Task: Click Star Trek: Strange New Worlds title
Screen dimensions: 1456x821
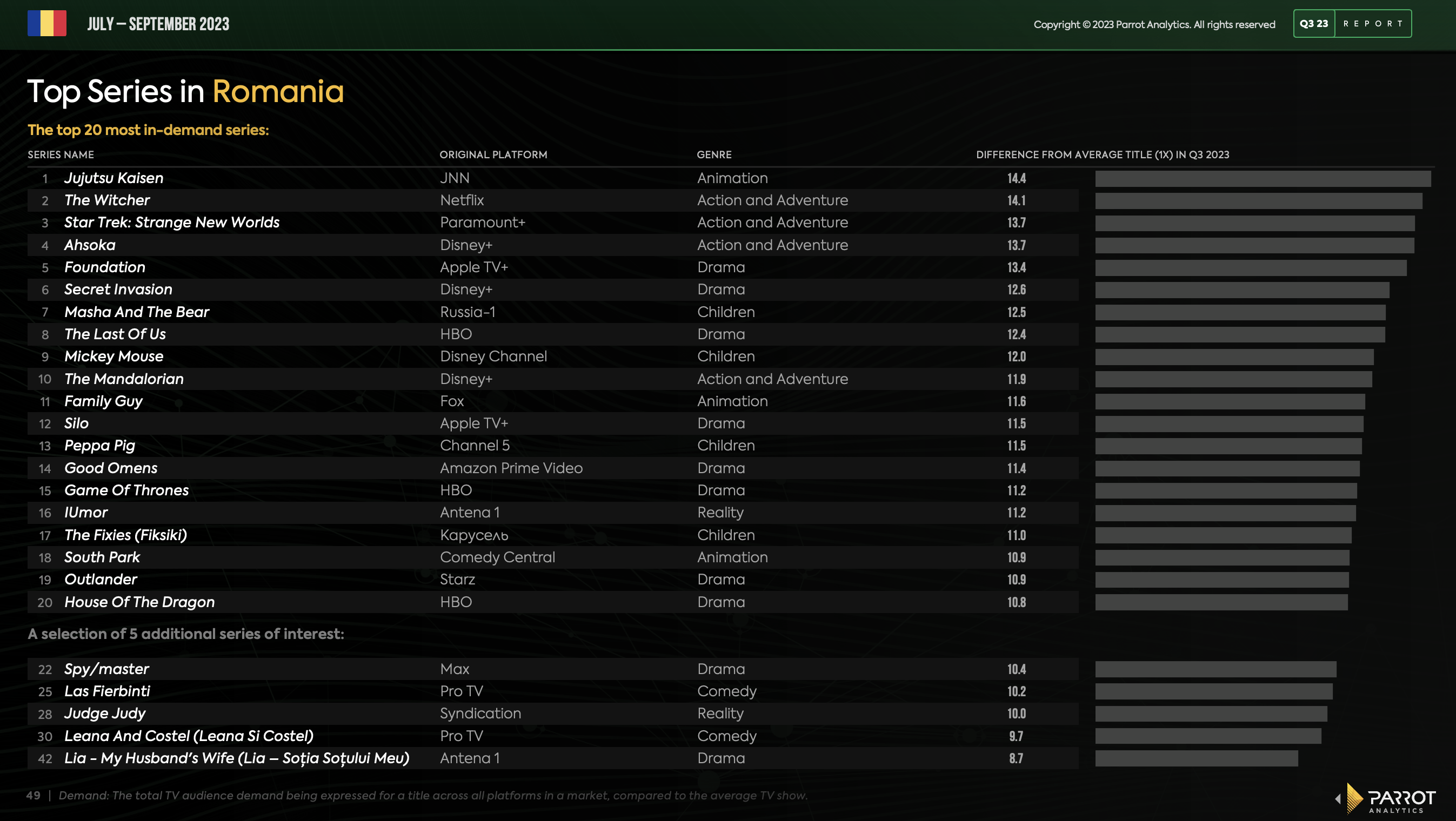Action: pos(172,222)
